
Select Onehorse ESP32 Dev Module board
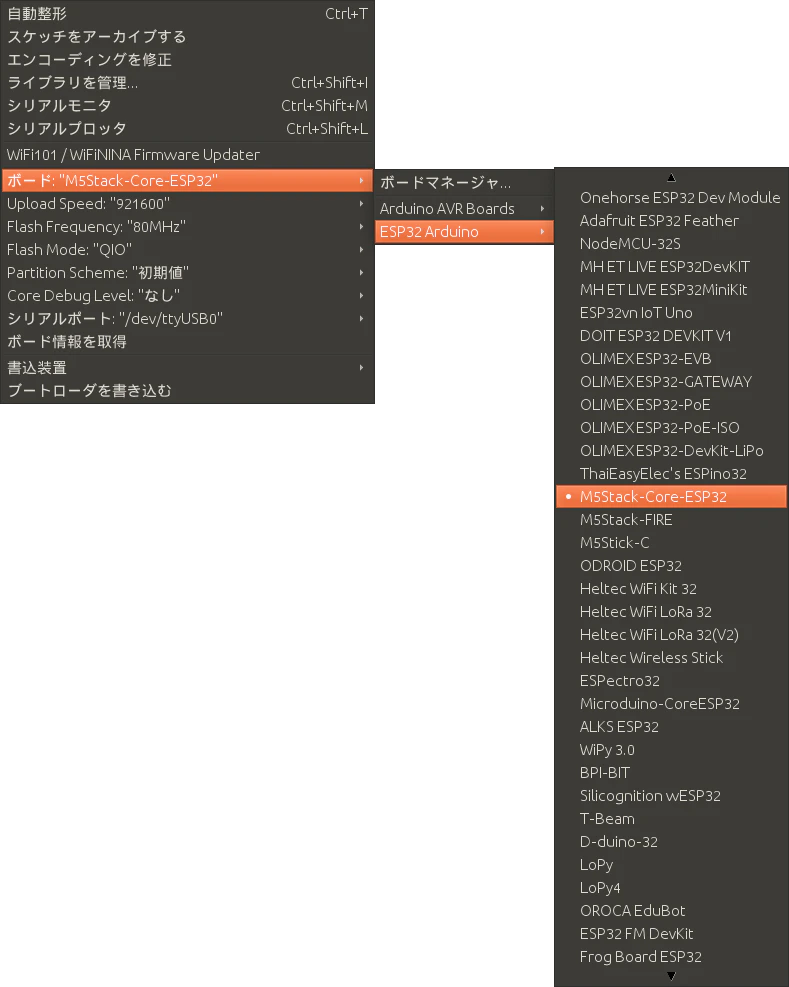[671, 198]
